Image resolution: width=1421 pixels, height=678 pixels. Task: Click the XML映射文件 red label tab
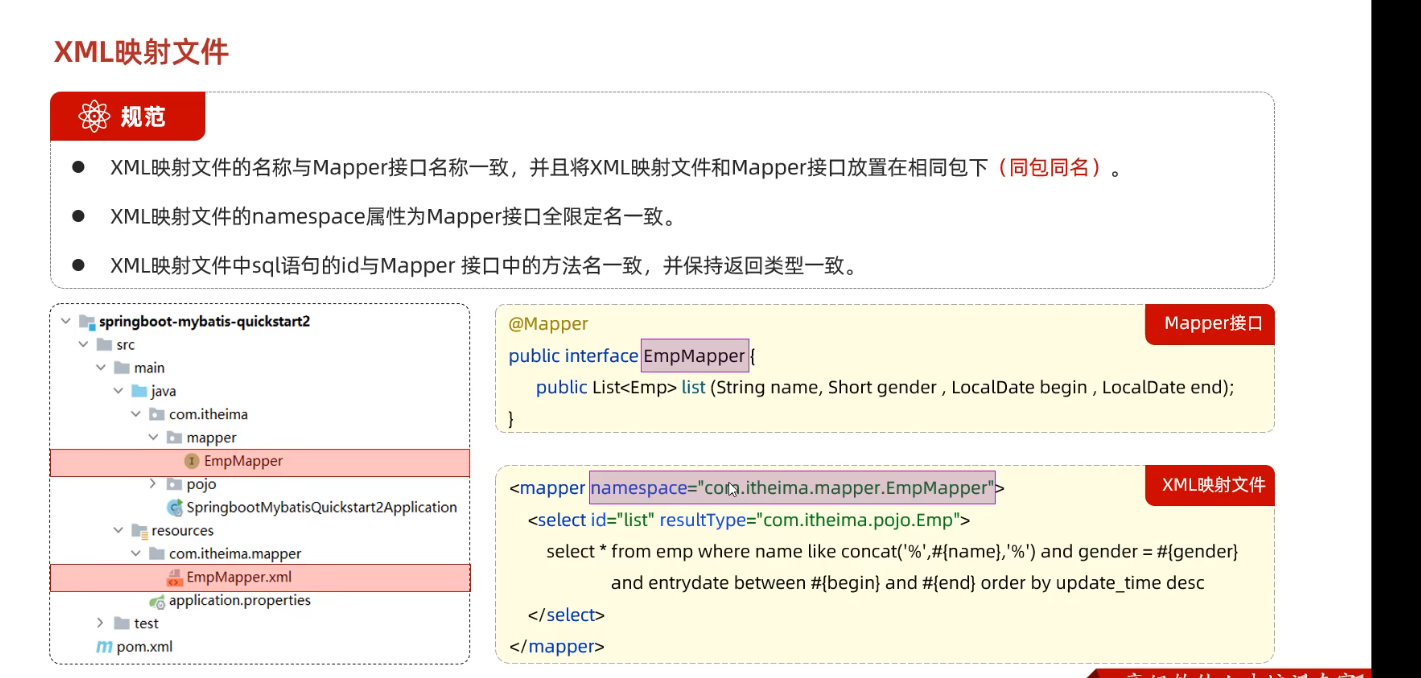click(x=1212, y=485)
